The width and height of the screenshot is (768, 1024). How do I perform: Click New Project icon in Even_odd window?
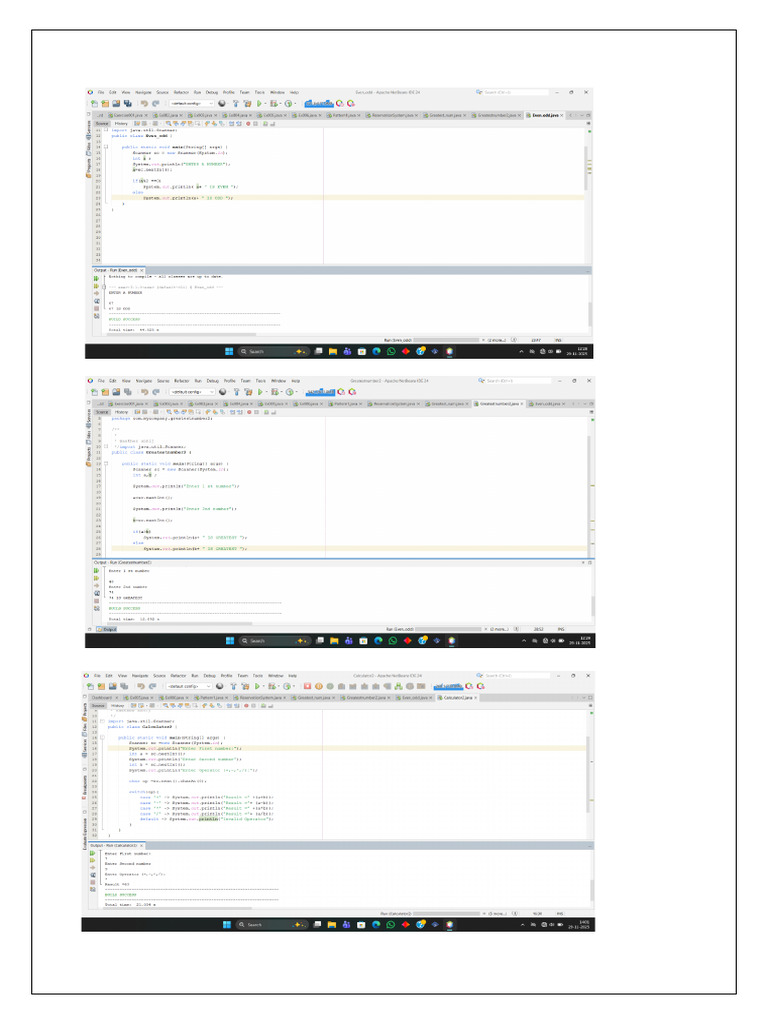point(105,103)
